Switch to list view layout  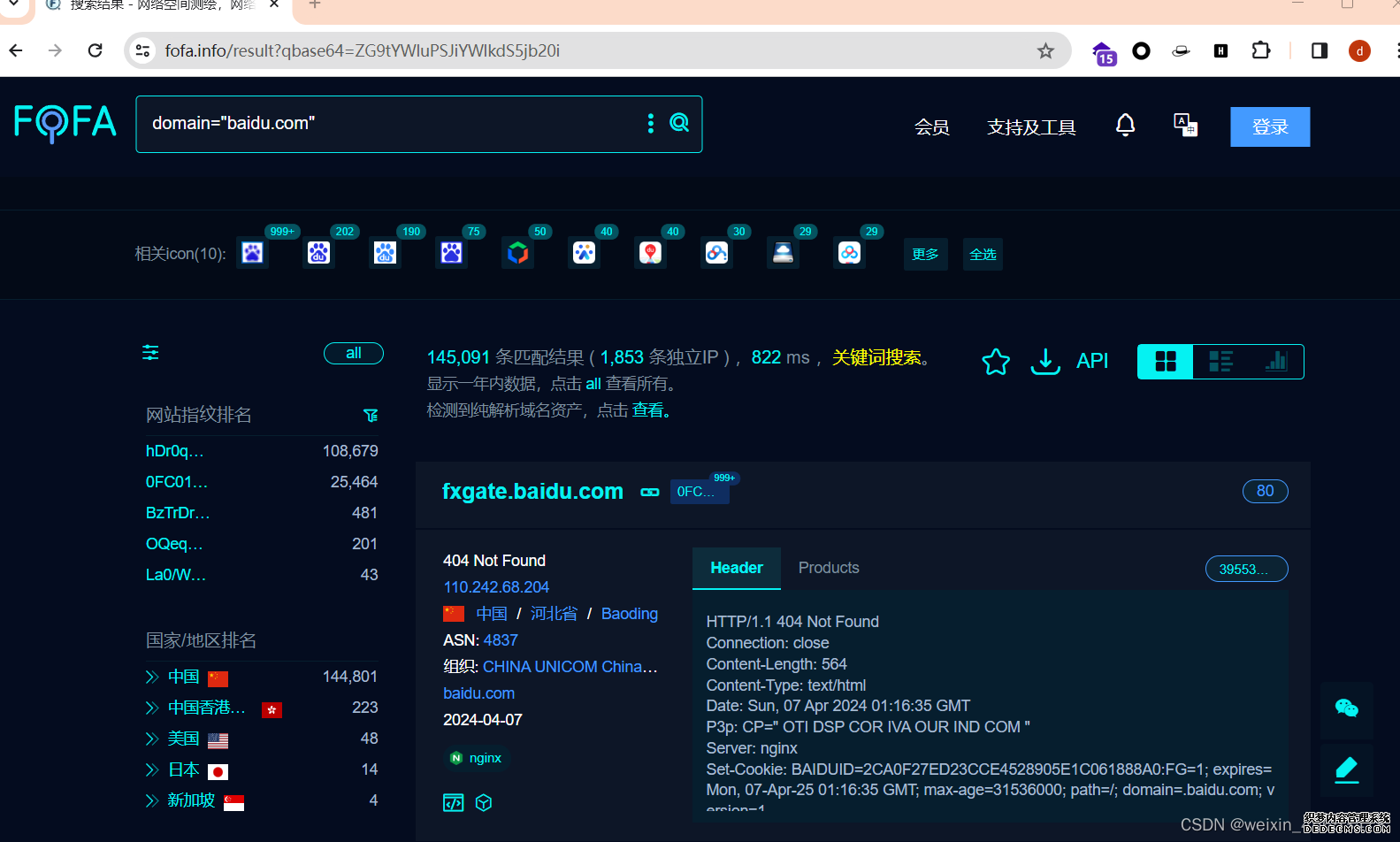[1220, 362]
